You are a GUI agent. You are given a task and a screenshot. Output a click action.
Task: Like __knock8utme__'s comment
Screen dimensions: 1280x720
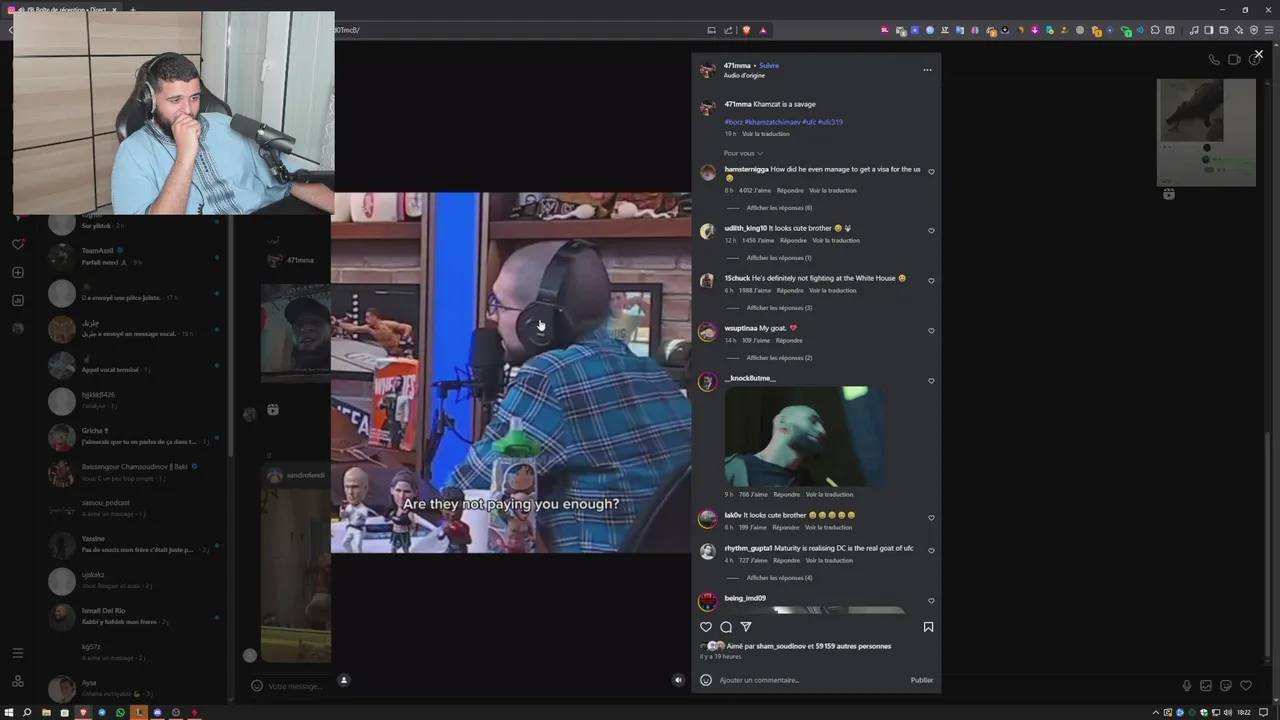931,381
